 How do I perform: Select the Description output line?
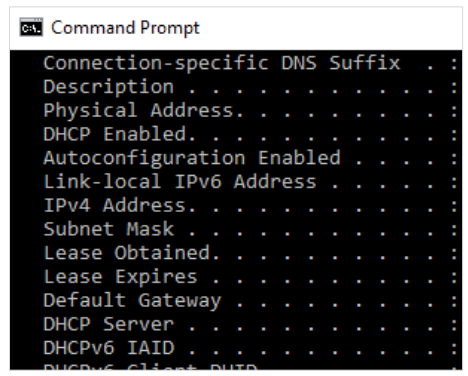pyautogui.click(x=250, y=87)
